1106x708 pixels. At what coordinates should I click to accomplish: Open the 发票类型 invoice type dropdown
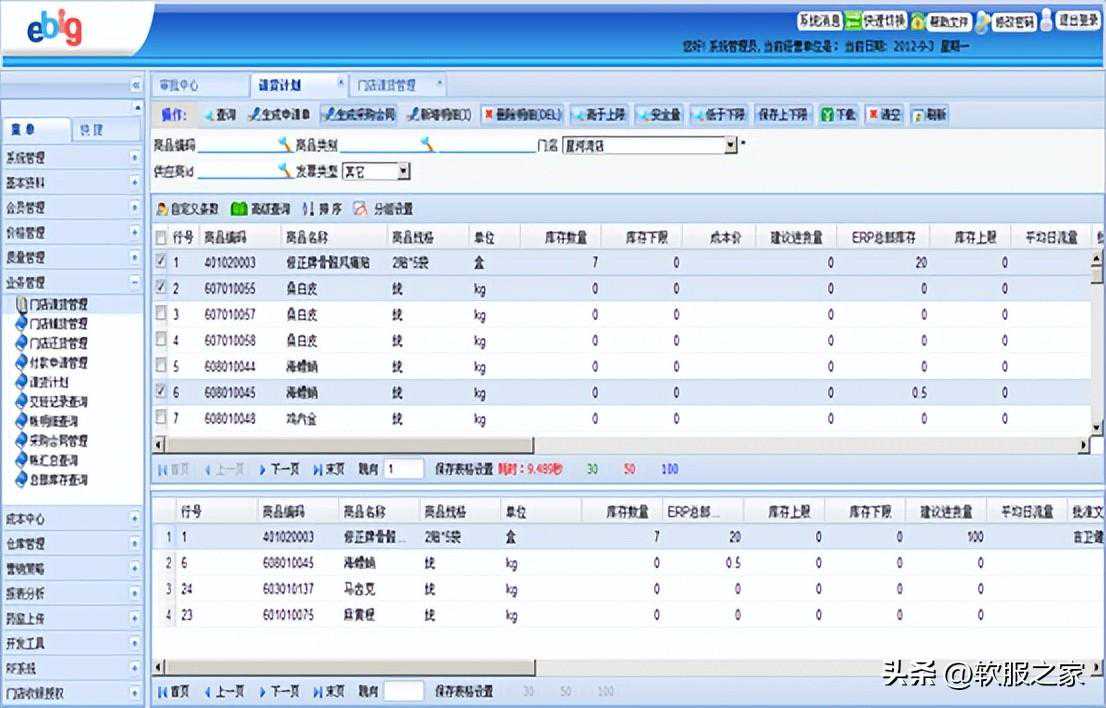[403, 172]
